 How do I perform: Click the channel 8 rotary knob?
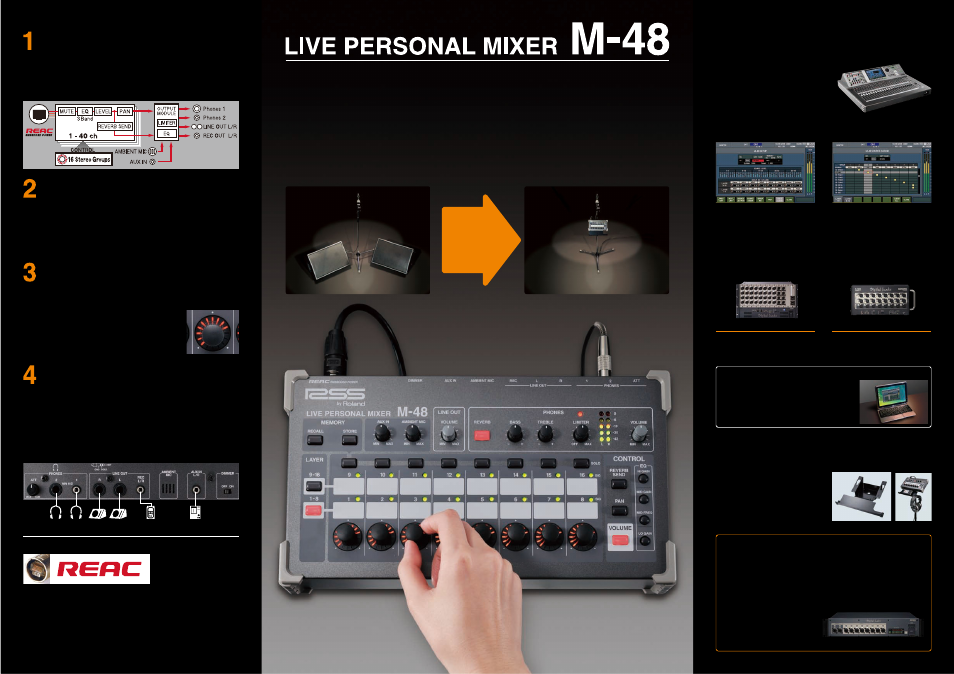tap(582, 537)
